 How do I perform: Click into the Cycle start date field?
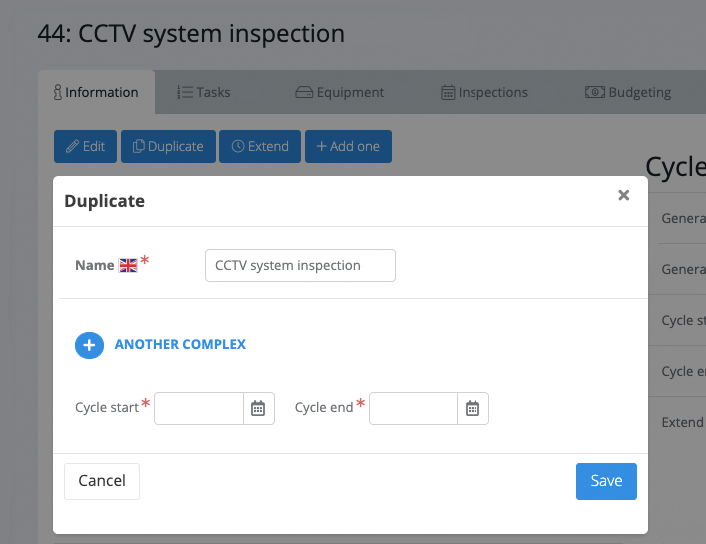click(x=199, y=408)
